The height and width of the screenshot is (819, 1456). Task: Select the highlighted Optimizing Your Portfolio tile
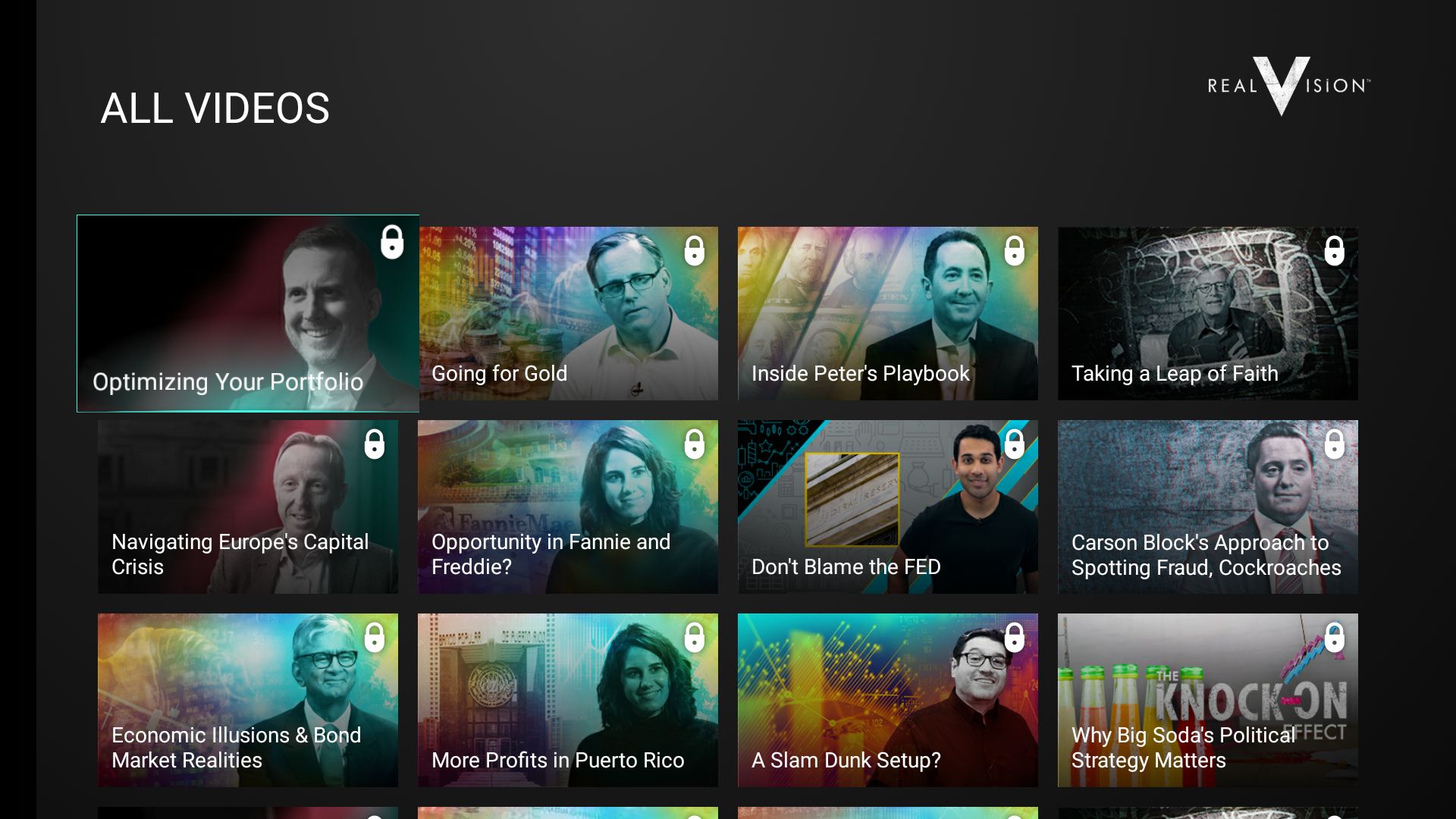click(248, 313)
